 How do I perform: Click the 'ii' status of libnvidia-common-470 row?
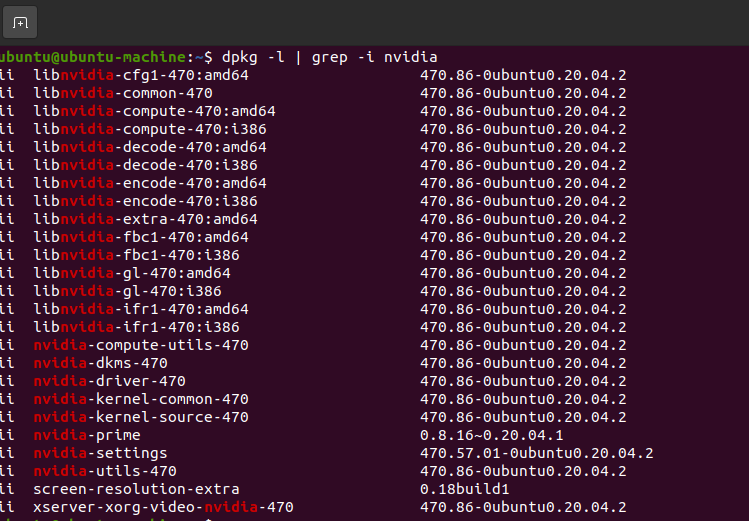pos(7,93)
